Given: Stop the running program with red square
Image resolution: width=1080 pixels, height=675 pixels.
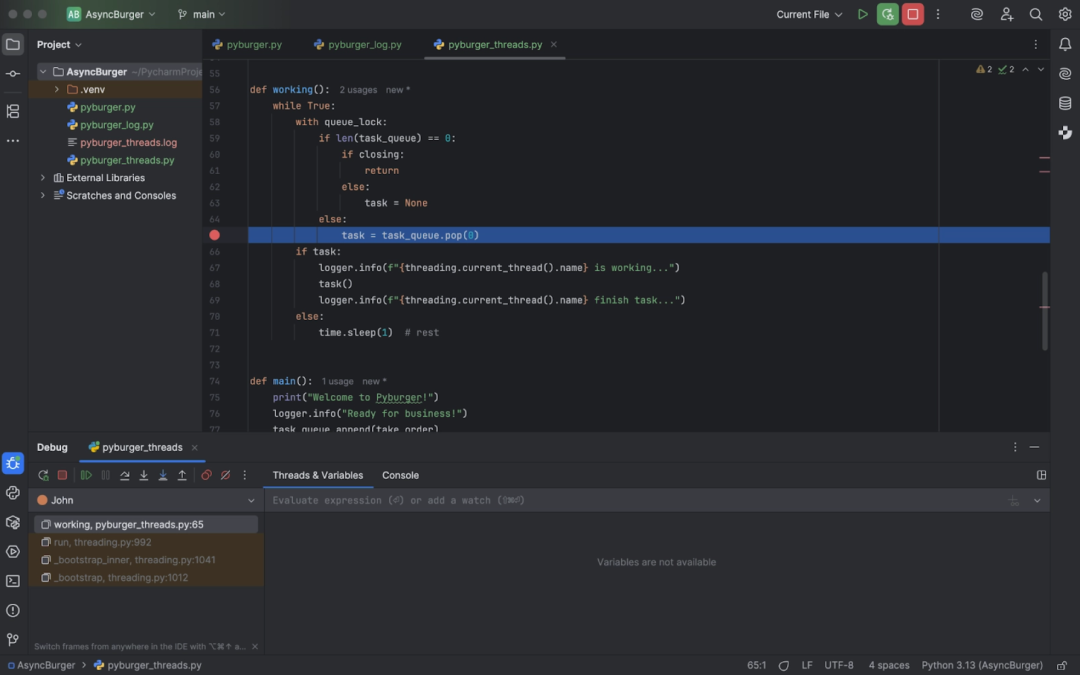Looking at the screenshot, I should (913, 14).
